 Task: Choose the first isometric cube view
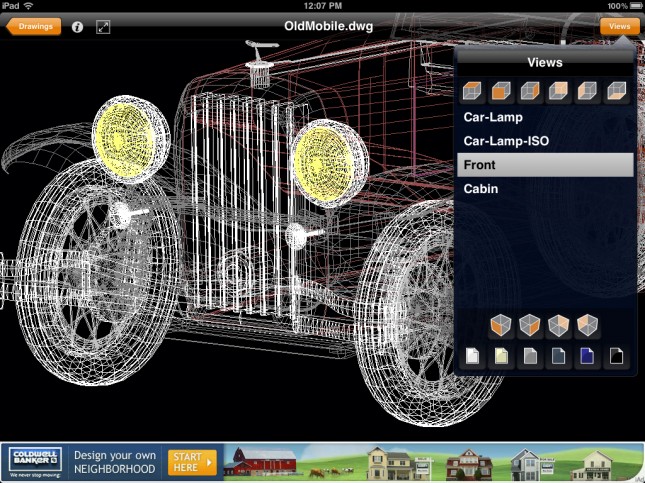tap(500, 327)
